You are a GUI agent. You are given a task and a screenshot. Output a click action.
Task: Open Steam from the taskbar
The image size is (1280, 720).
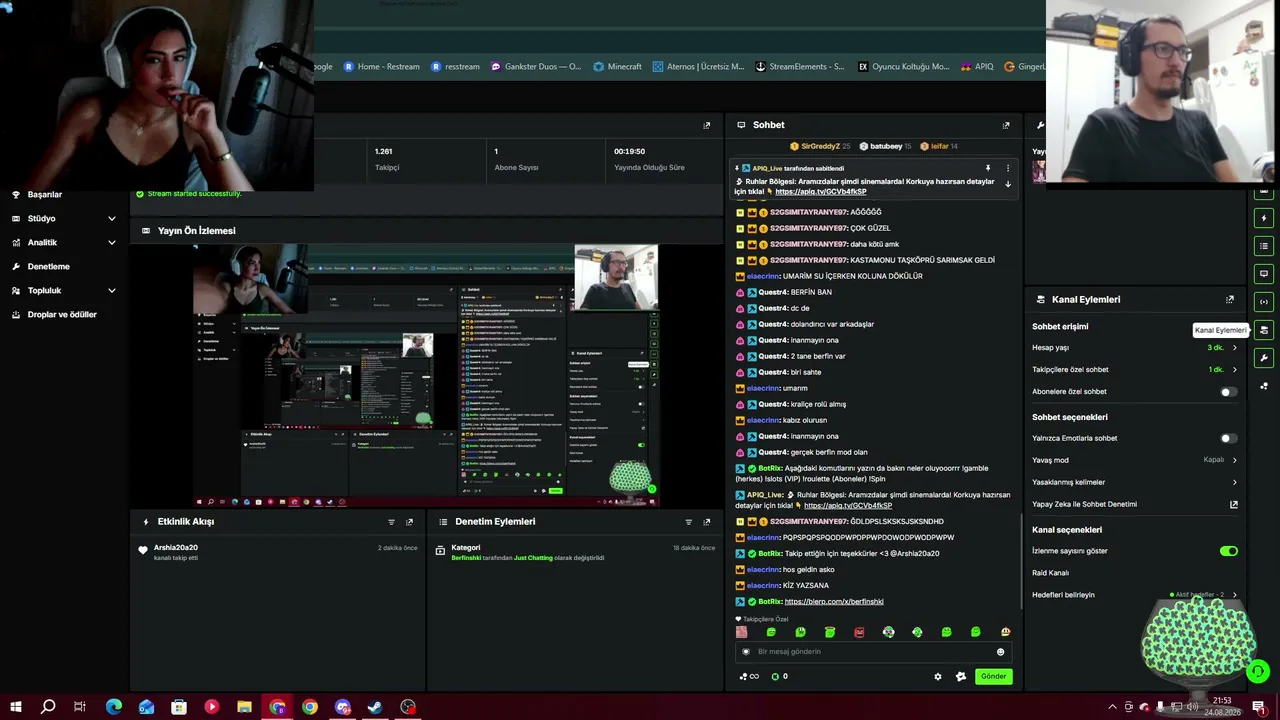(375, 707)
